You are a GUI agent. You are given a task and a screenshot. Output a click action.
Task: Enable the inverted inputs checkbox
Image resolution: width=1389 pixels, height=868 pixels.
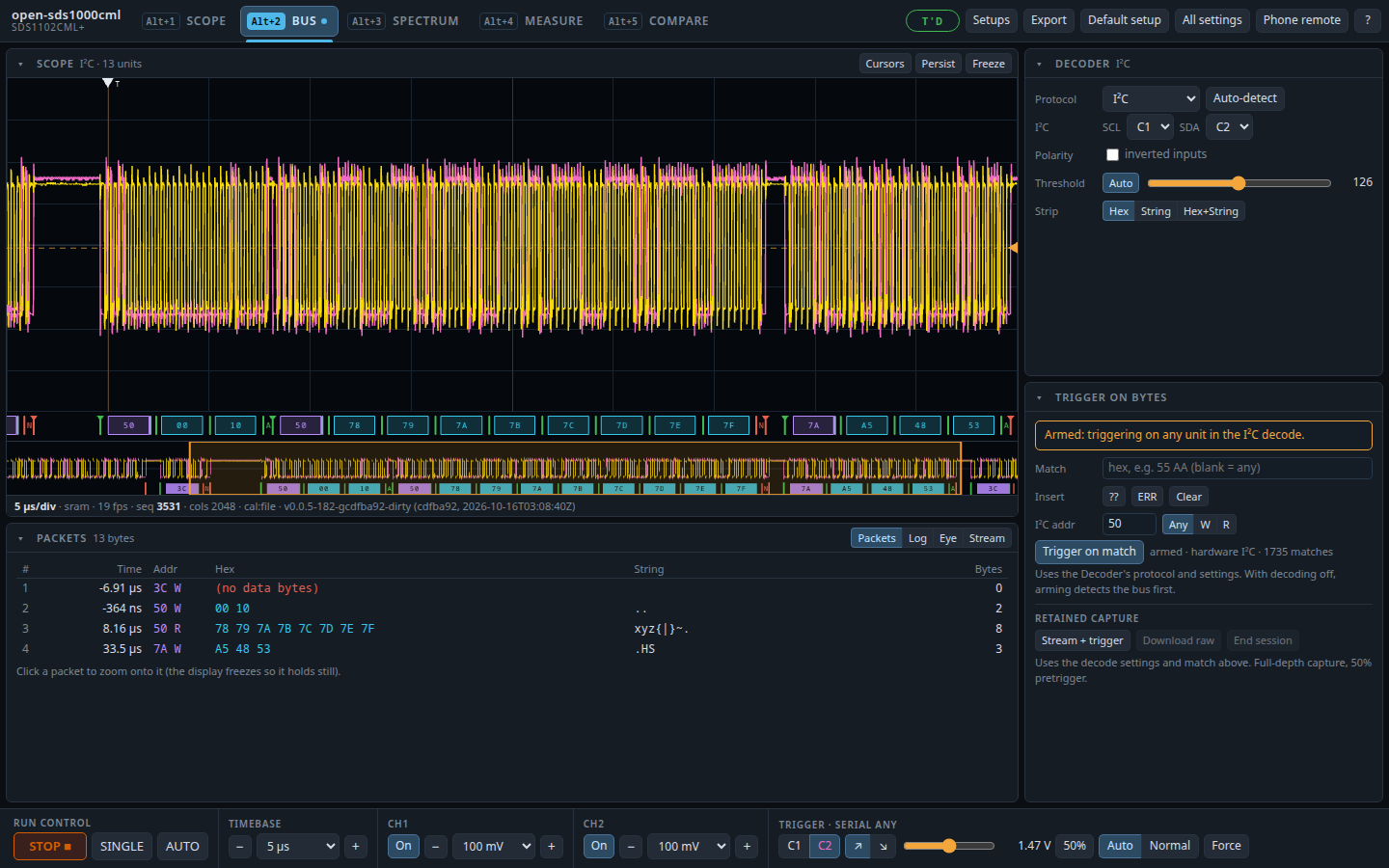pyautogui.click(x=1112, y=154)
